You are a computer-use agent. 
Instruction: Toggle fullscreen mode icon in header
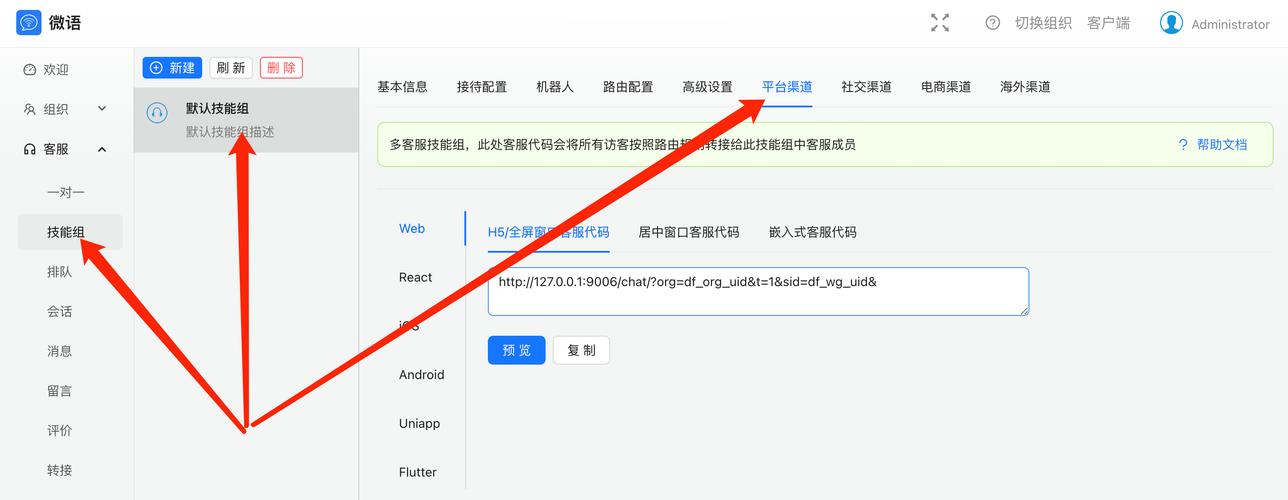point(940,23)
